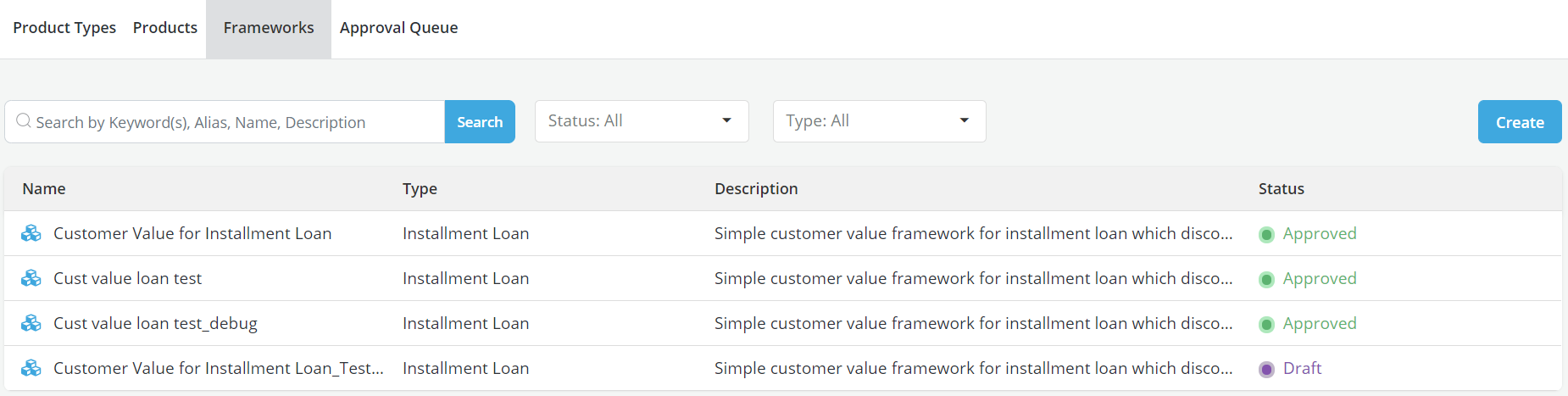Switch to the Product Types tab
This screenshot has width=1568, height=396.
pos(64,28)
